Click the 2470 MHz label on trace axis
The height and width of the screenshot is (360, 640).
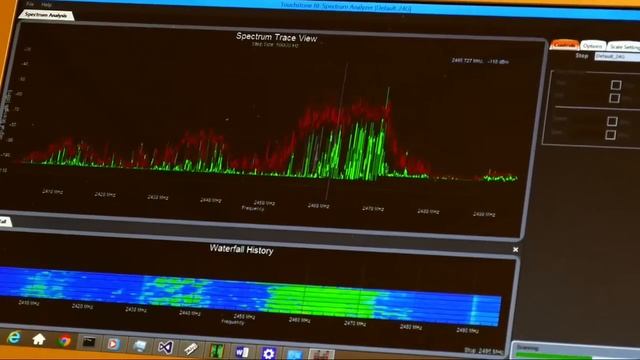pyautogui.click(x=373, y=209)
